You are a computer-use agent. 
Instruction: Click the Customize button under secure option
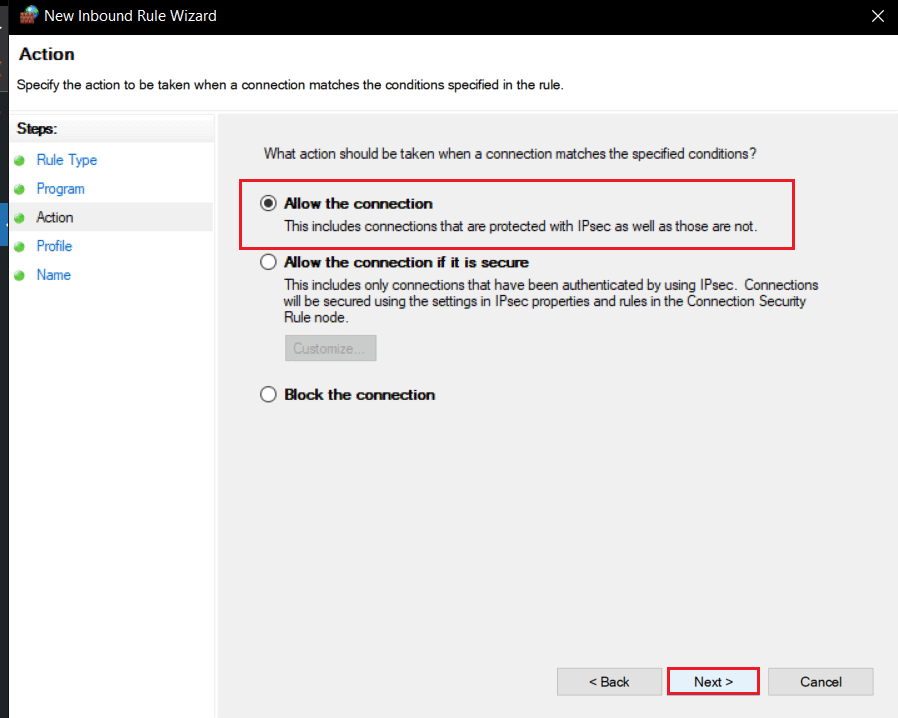[x=330, y=348]
